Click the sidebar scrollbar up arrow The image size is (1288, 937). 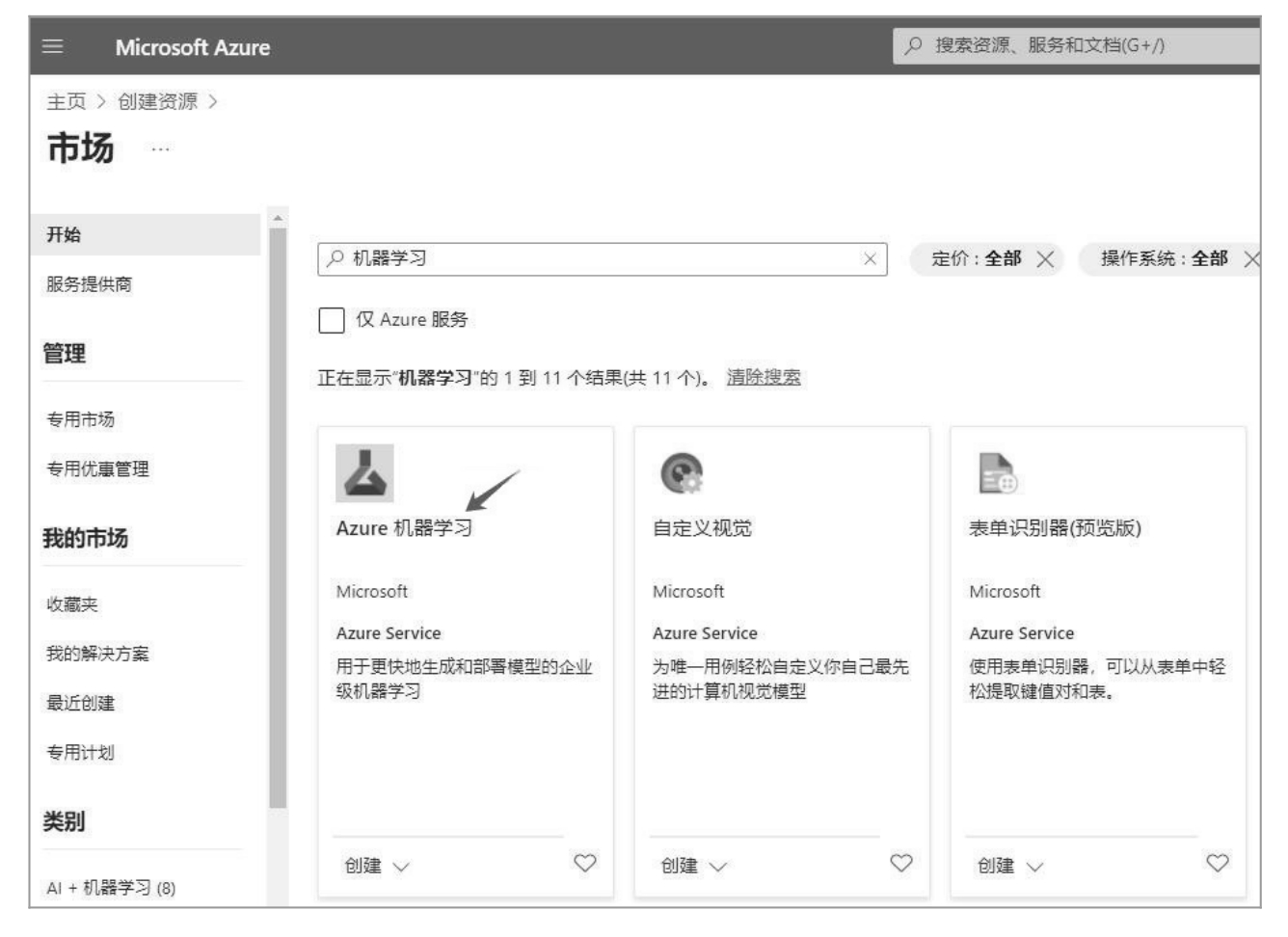click(x=278, y=219)
